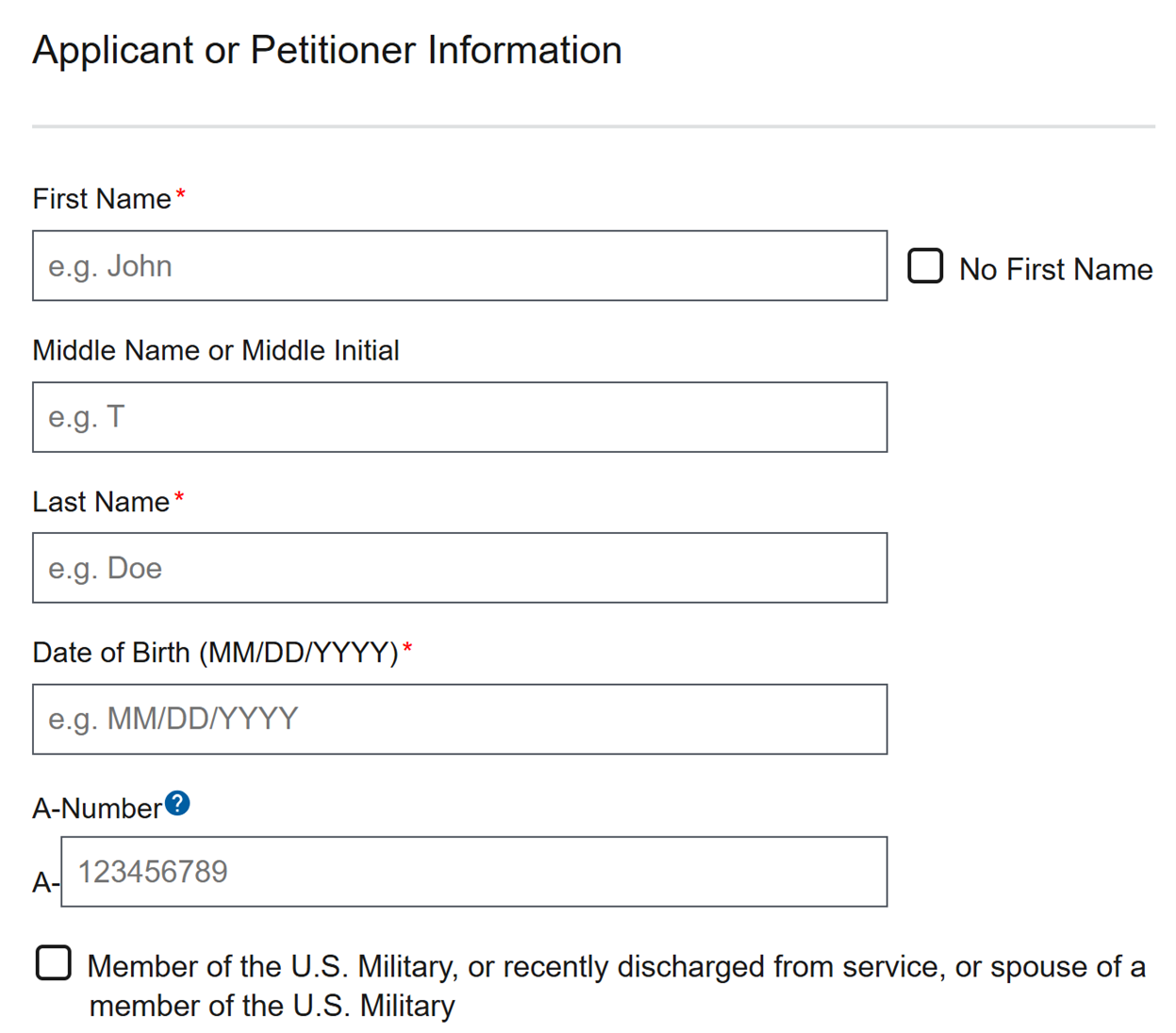Select the Last Name input field
The width and height of the screenshot is (1176, 1033).
coord(459,568)
